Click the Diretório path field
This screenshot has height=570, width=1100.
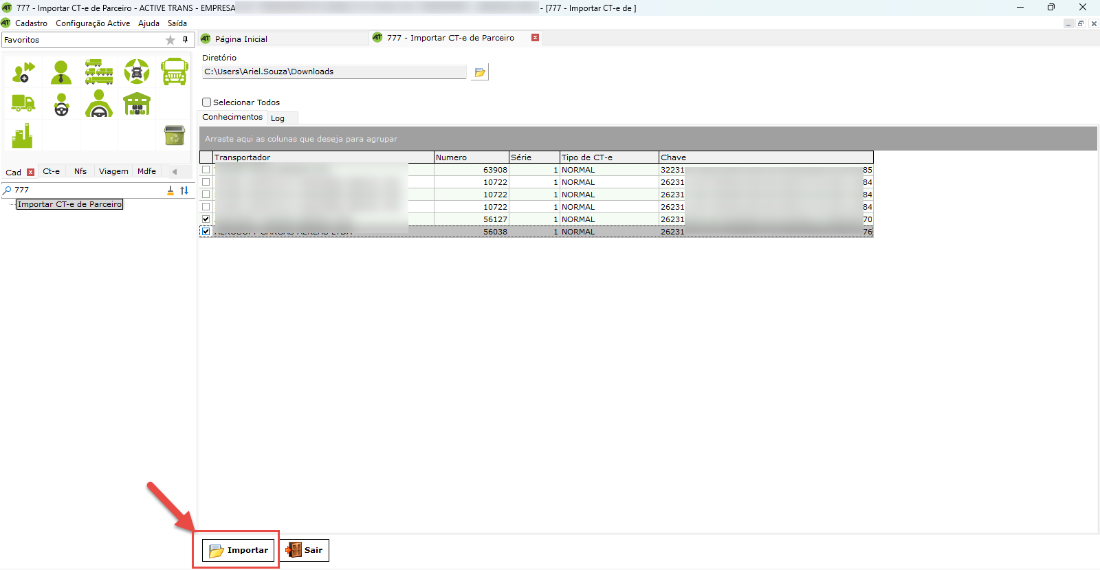tap(334, 72)
